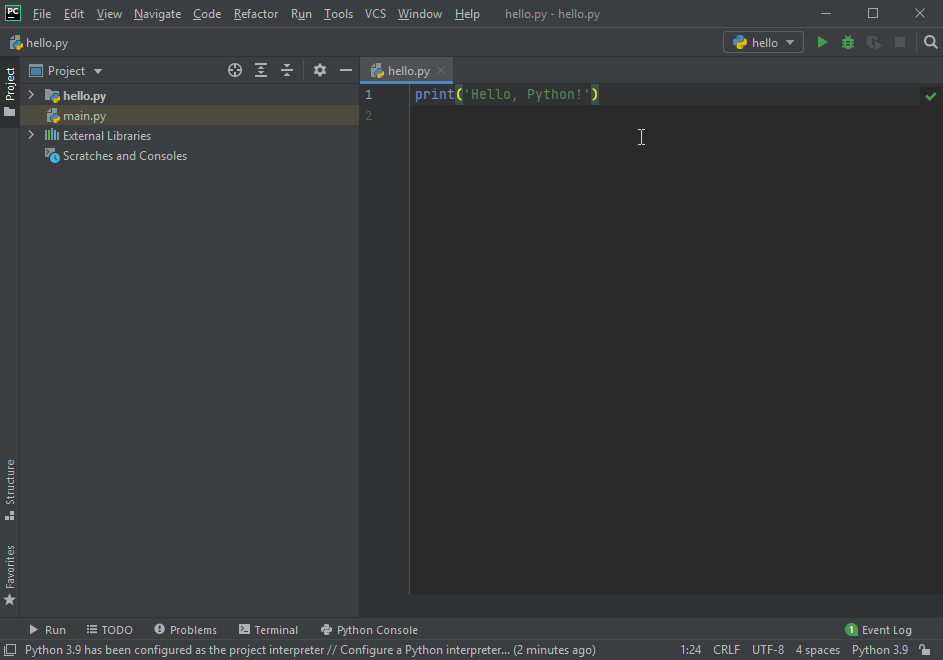
Task: Hide the Project panel with minus icon
Action: click(346, 70)
